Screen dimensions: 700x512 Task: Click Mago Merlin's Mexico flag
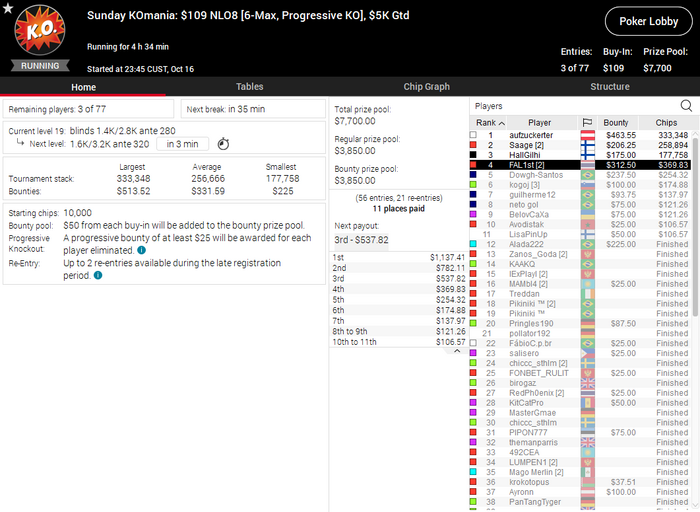[588, 472]
